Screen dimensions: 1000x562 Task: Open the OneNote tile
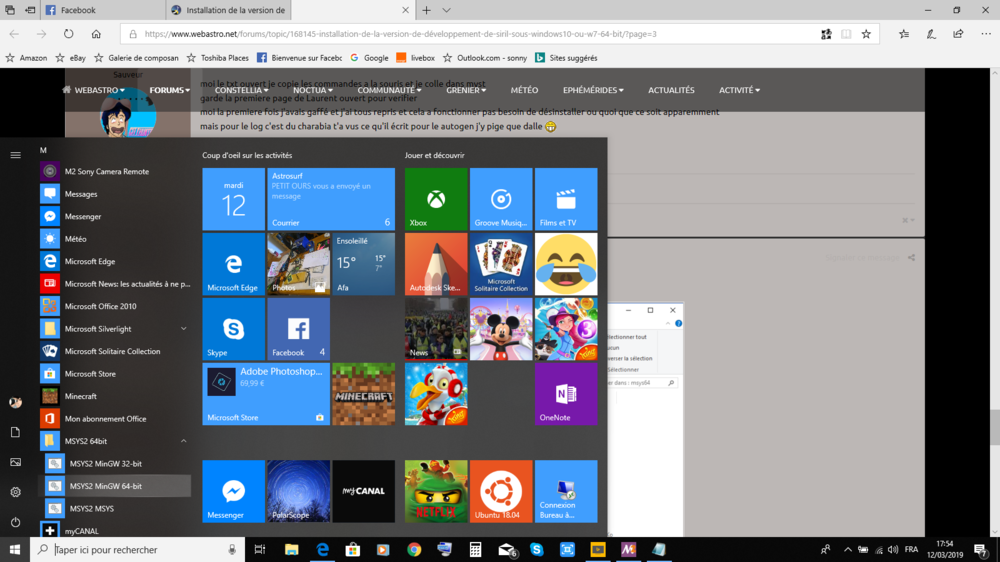[566, 394]
